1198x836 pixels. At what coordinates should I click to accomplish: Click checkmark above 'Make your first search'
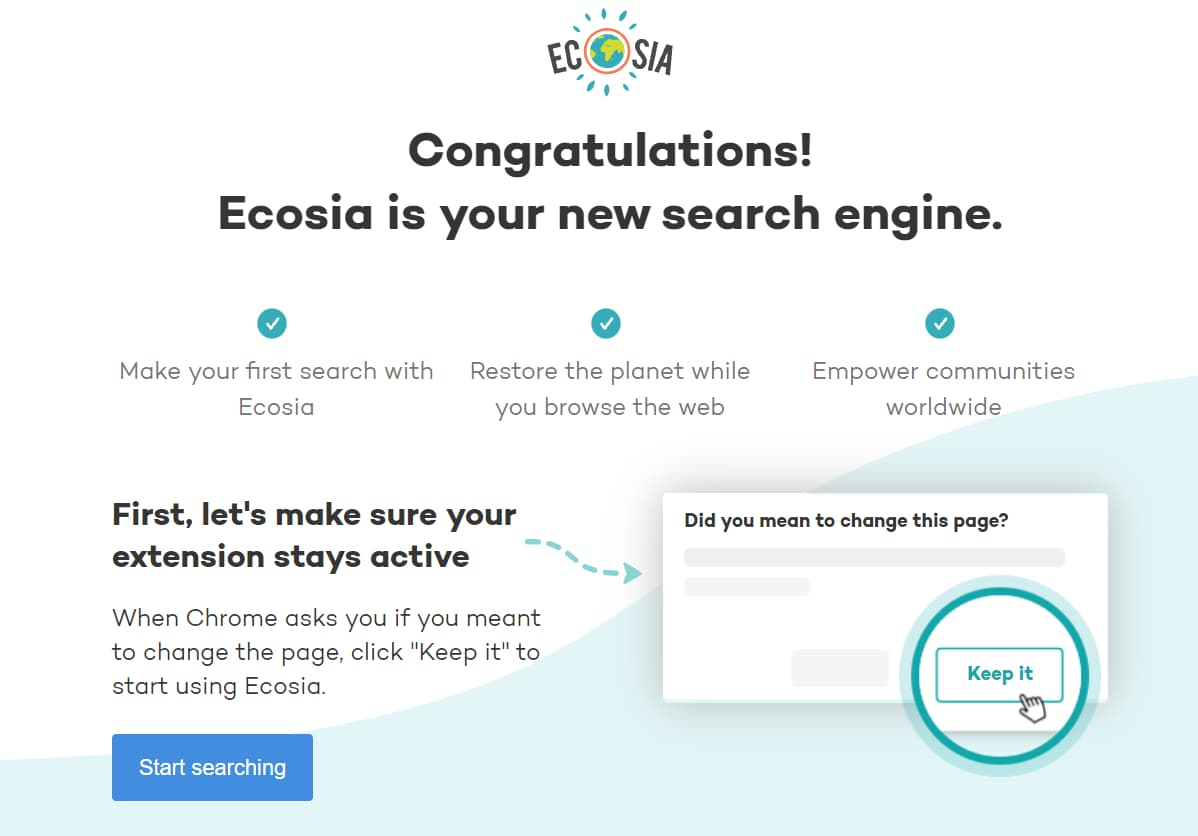click(272, 323)
